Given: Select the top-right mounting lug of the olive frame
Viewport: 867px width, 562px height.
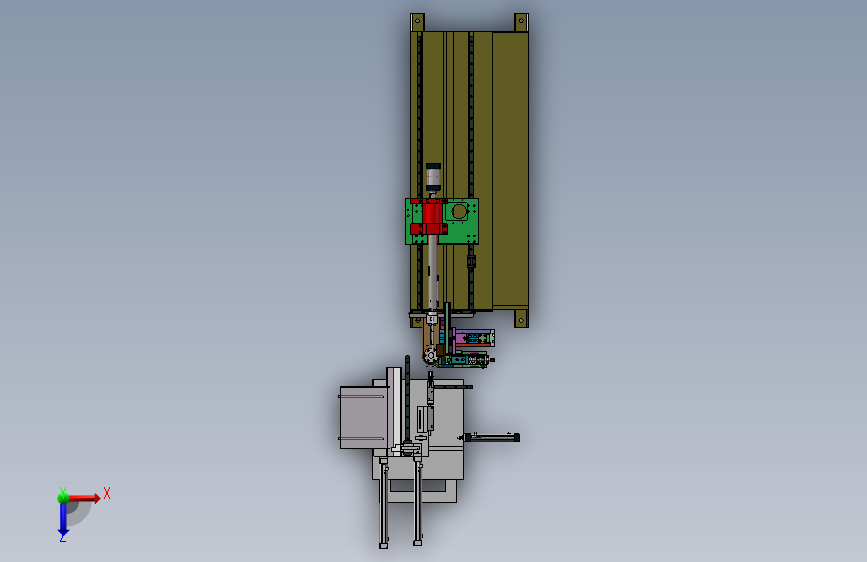Looking at the screenshot, I should point(521,23).
